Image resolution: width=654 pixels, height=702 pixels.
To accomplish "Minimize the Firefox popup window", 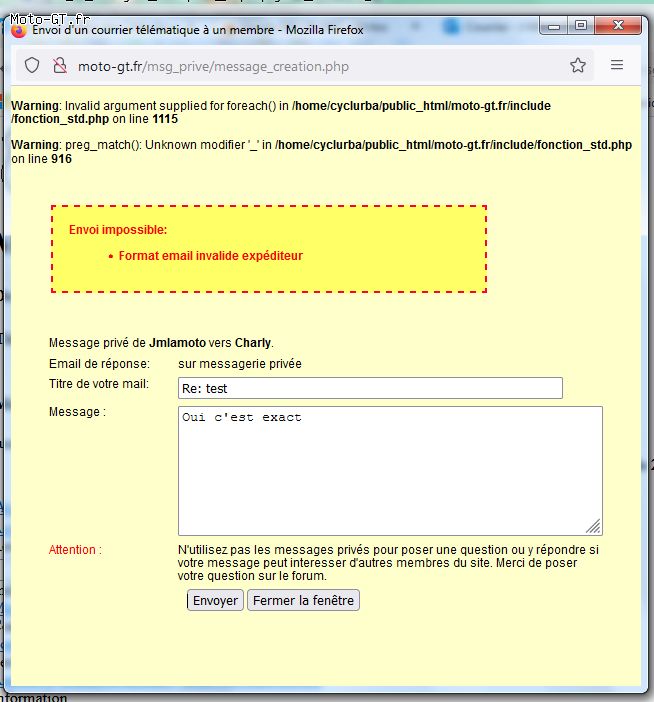I will click(x=554, y=26).
